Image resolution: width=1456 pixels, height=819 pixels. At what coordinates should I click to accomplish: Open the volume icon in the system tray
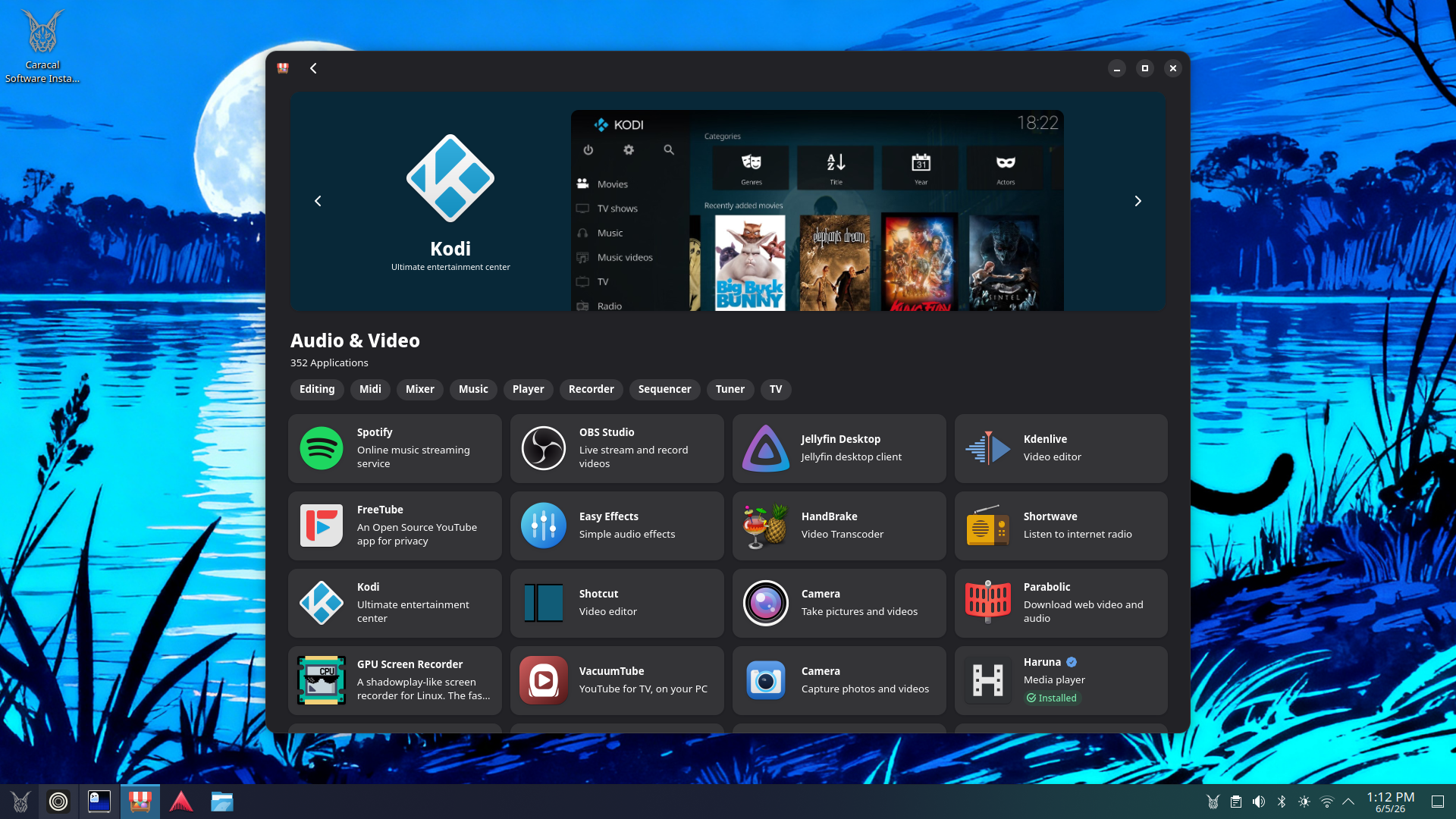tap(1259, 802)
